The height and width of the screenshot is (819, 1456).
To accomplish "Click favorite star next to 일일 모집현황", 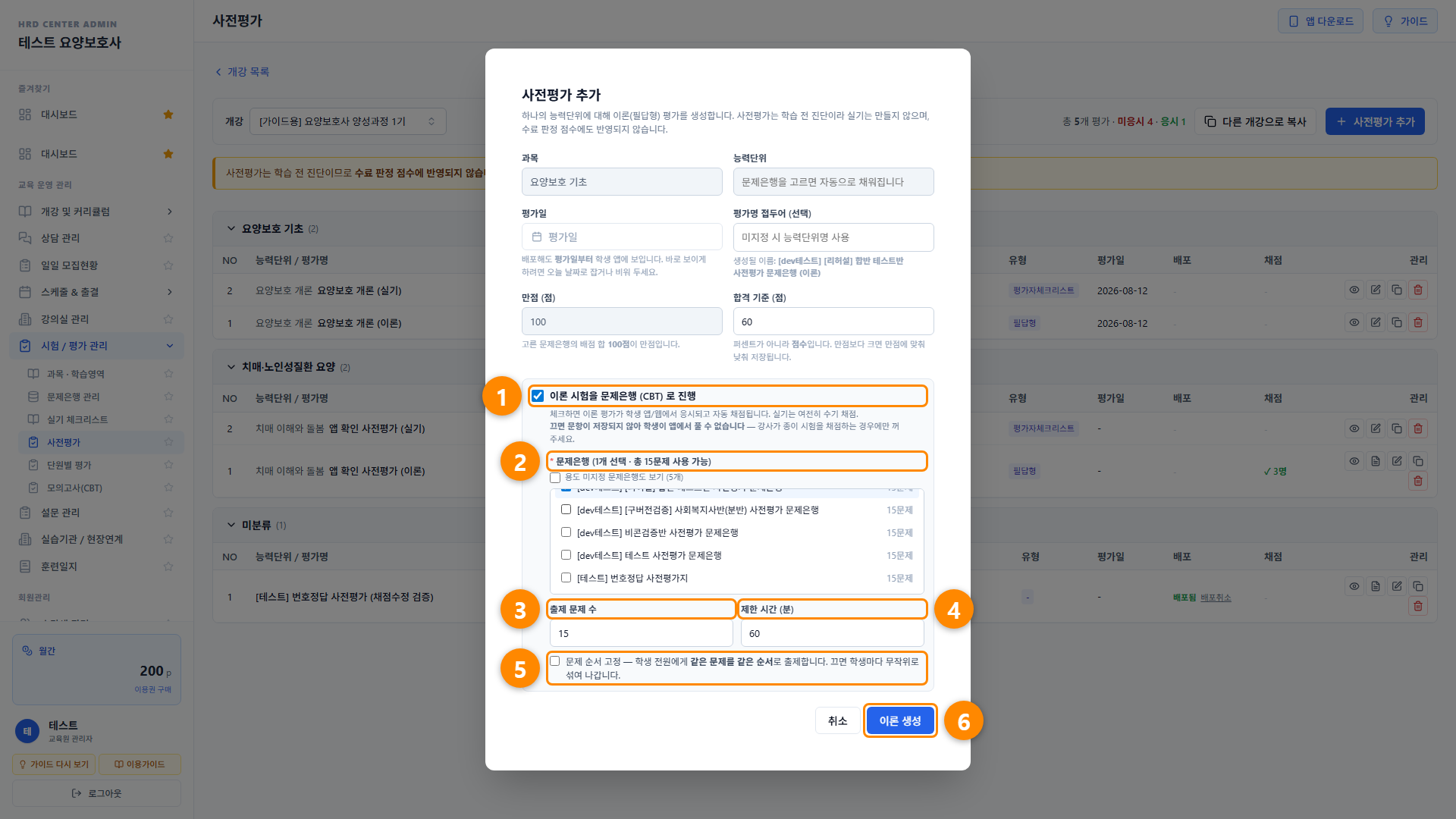I will (168, 265).
